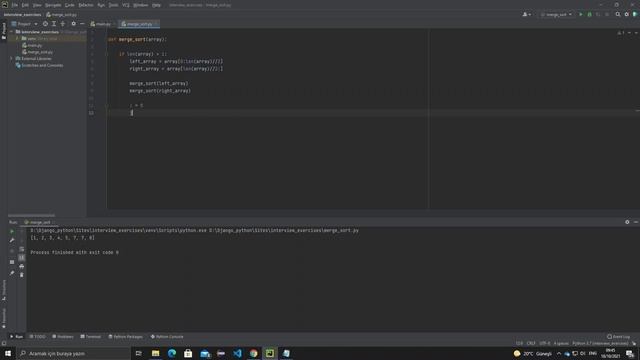Run merge_sort with green play icon

pyautogui.click(x=581, y=14)
